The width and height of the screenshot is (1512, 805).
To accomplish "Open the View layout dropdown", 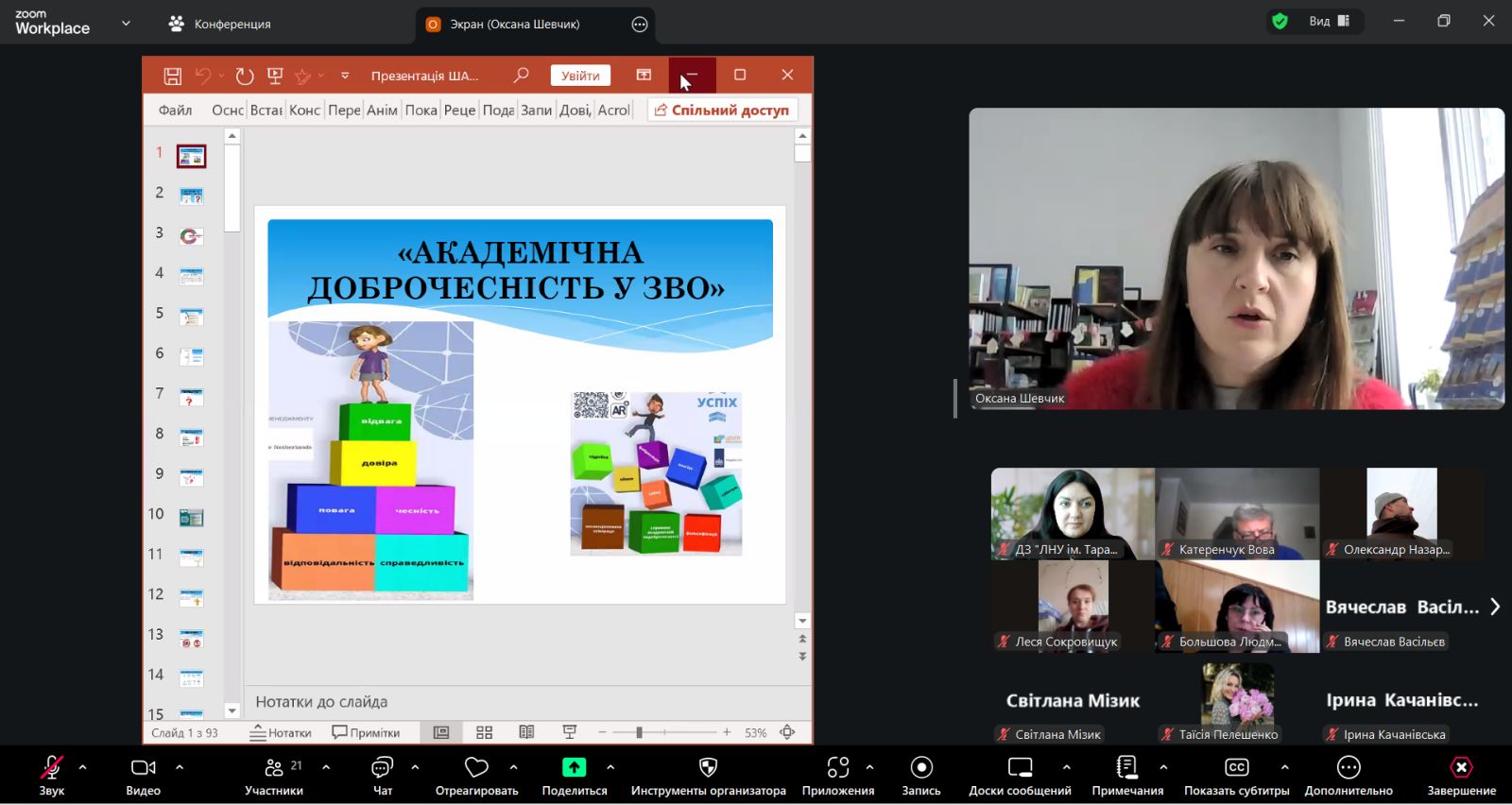I will [x=1329, y=22].
